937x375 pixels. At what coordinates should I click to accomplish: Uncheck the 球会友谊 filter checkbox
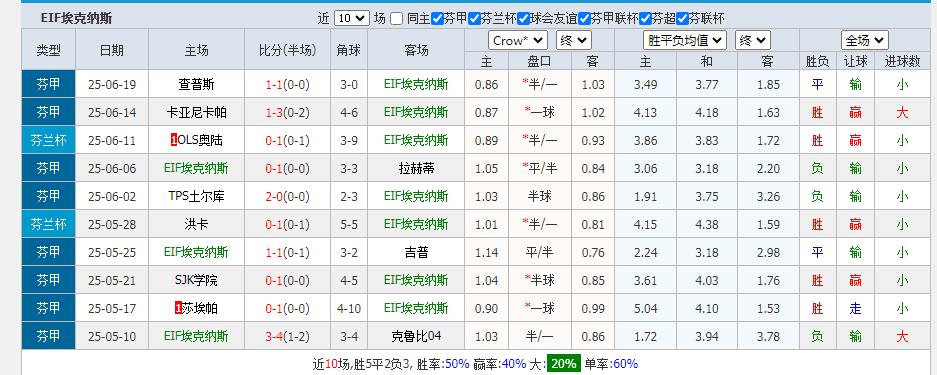(523, 19)
